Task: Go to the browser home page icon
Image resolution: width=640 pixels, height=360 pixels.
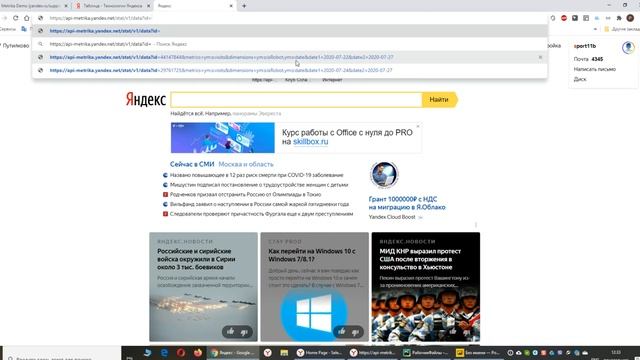Action: (27, 18)
